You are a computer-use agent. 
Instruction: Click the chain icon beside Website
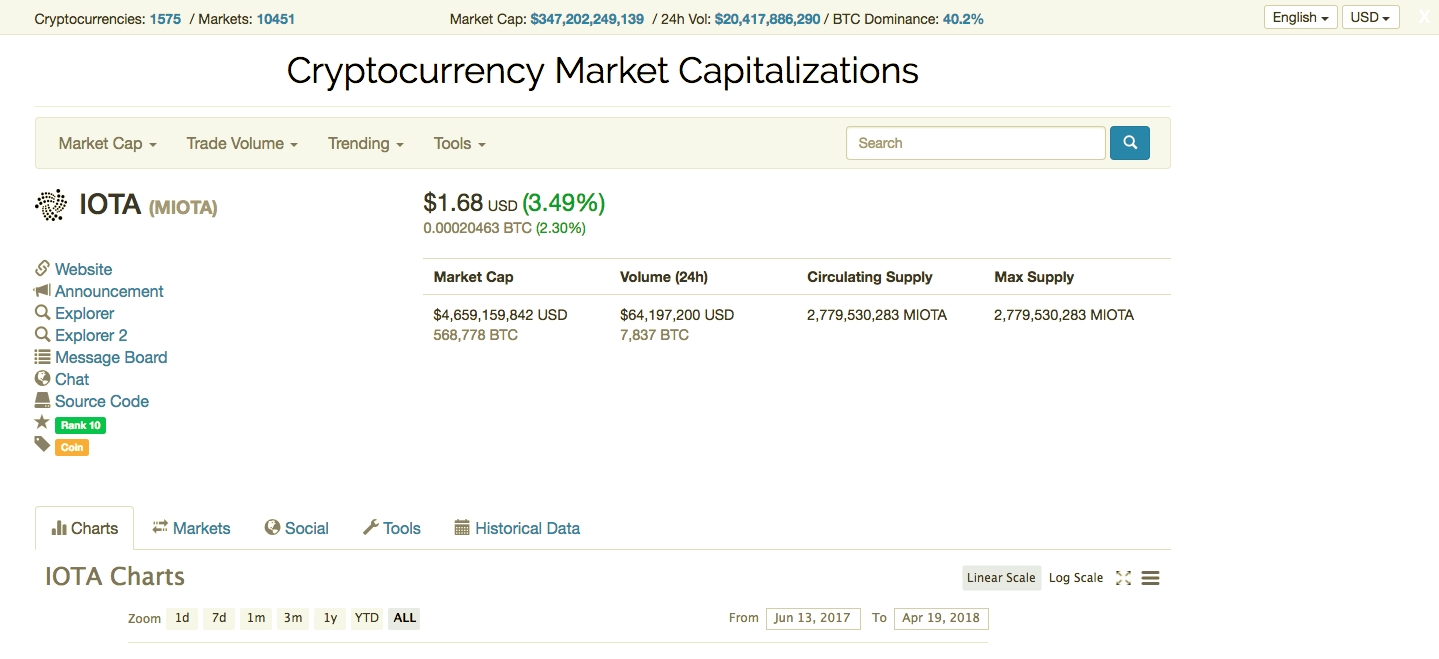(x=42, y=269)
